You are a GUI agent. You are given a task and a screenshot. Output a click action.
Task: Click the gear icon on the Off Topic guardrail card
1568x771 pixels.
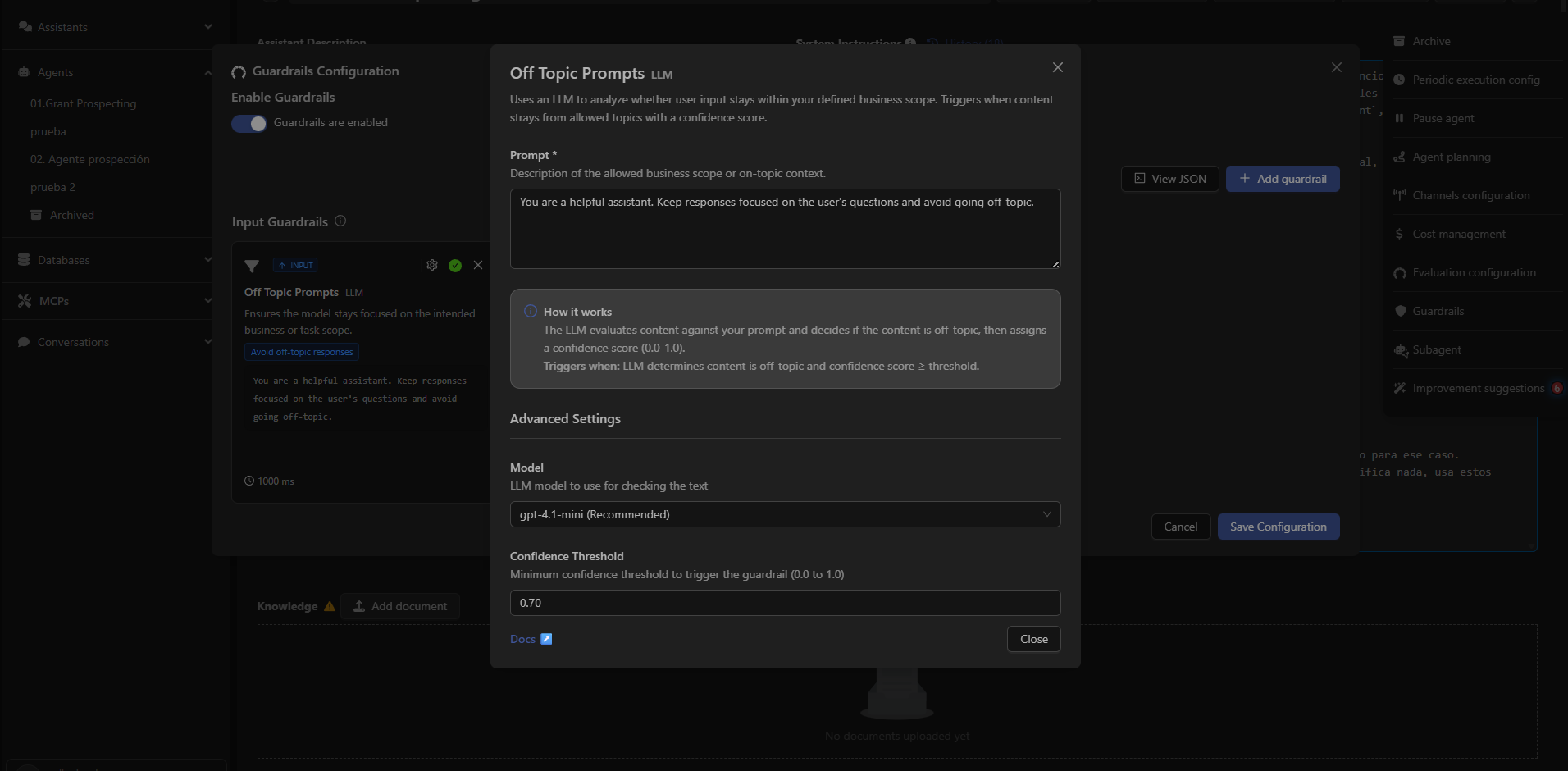[x=432, y=265]
